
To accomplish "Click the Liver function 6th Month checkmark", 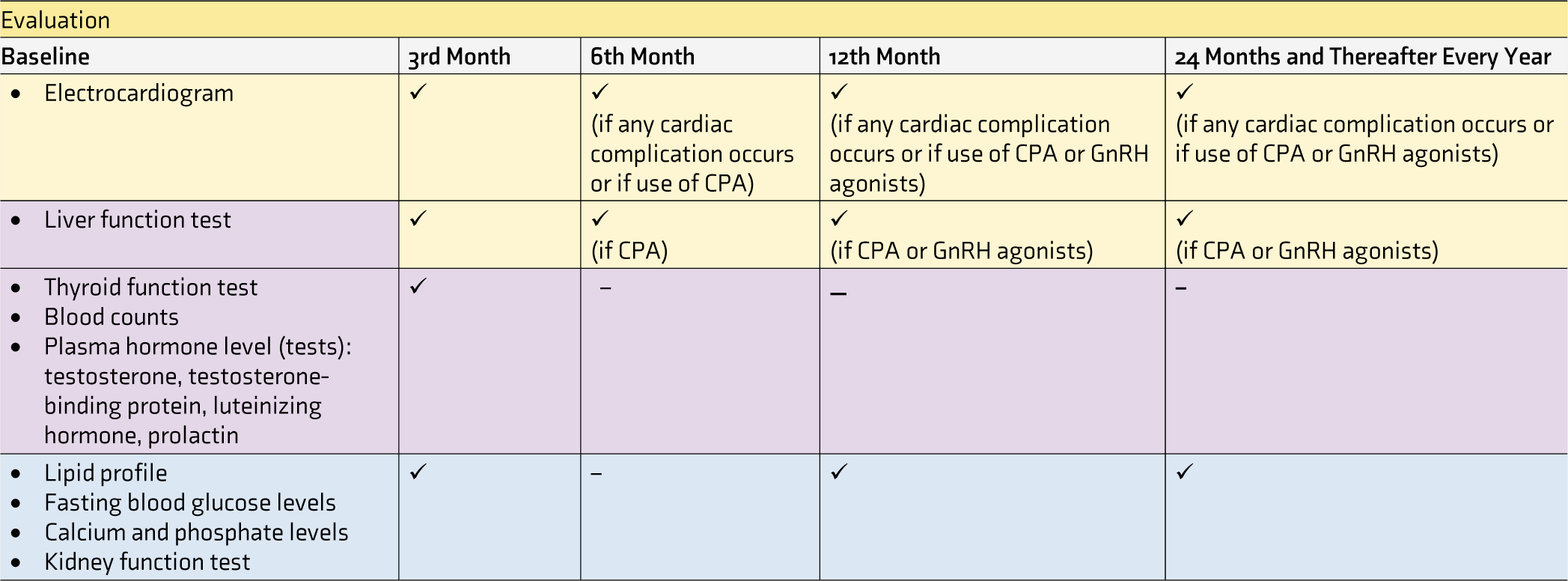I will [600, 218].
